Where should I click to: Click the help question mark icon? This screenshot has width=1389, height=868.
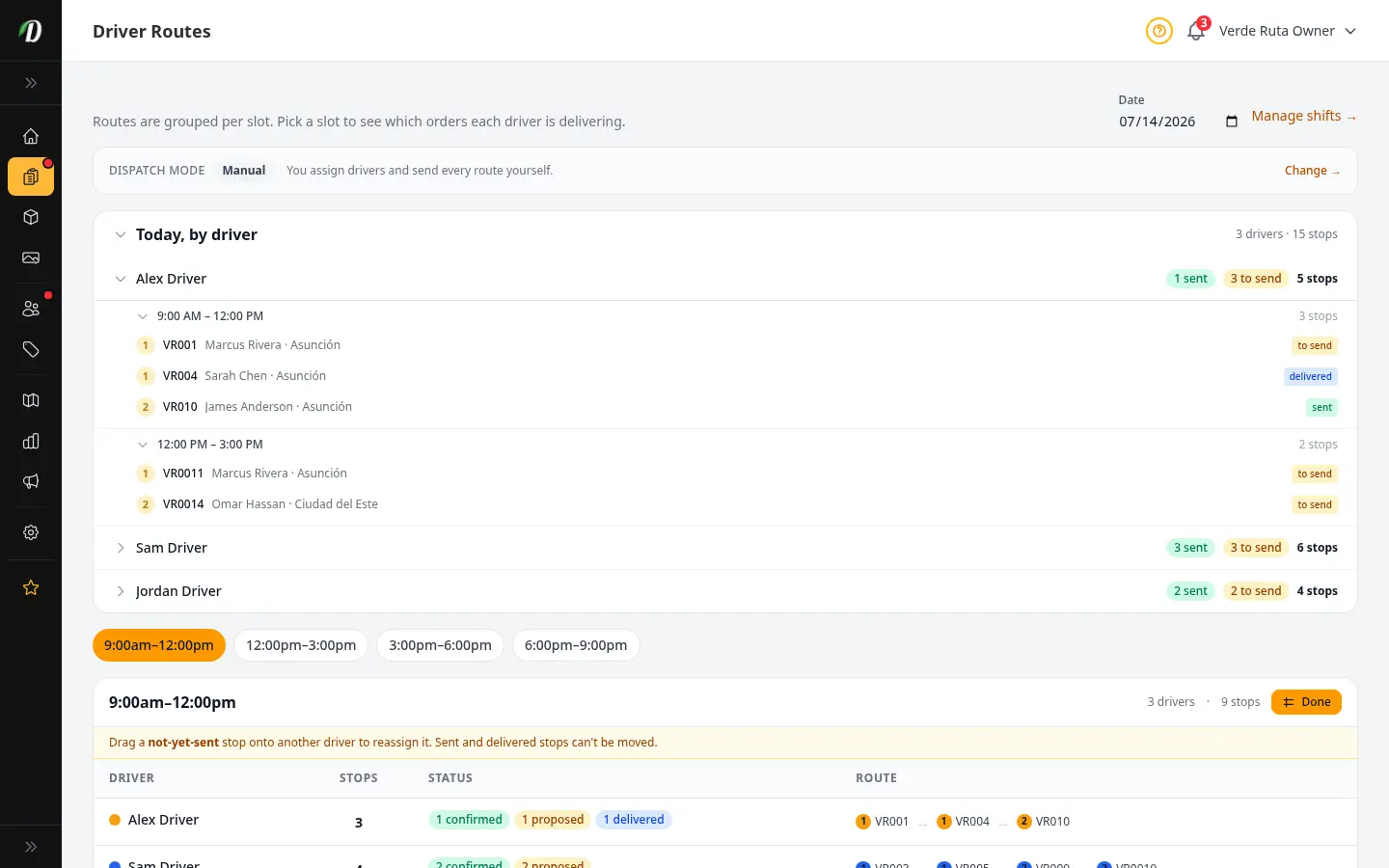click(x=1158, y=31)
